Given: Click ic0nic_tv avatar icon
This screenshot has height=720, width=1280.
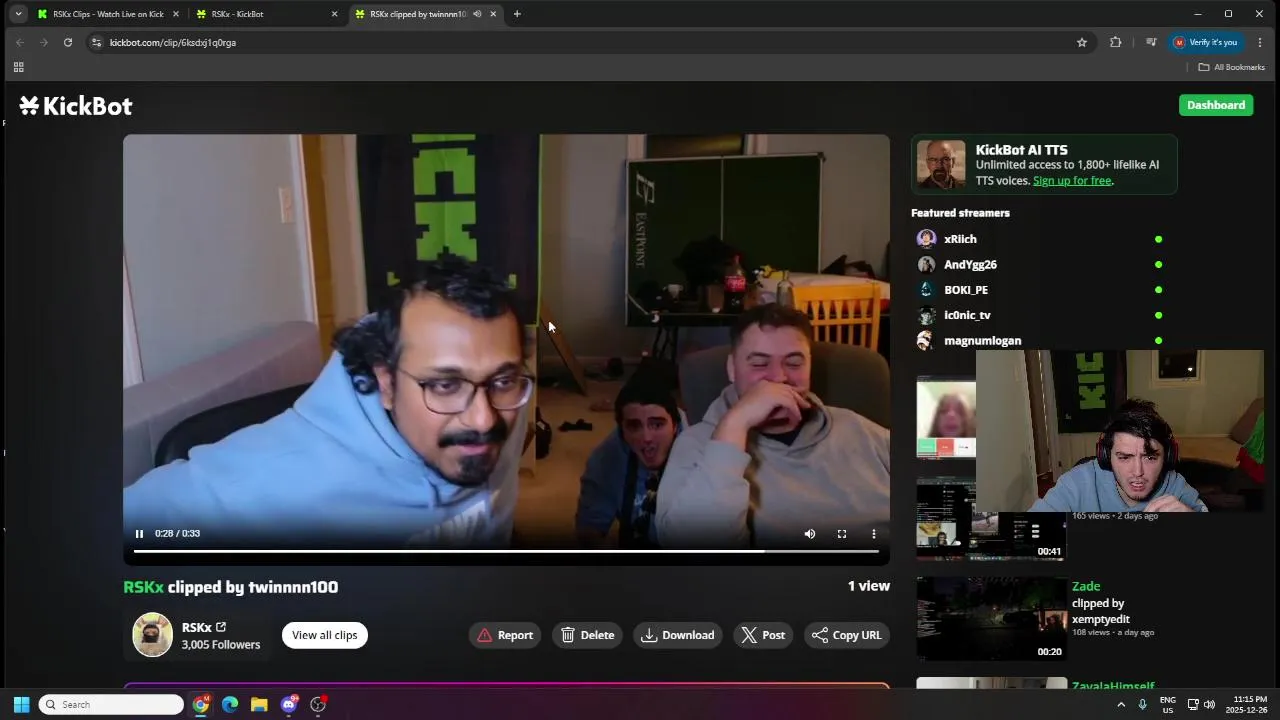Looking at the screenshot, I should pos(926,315).
